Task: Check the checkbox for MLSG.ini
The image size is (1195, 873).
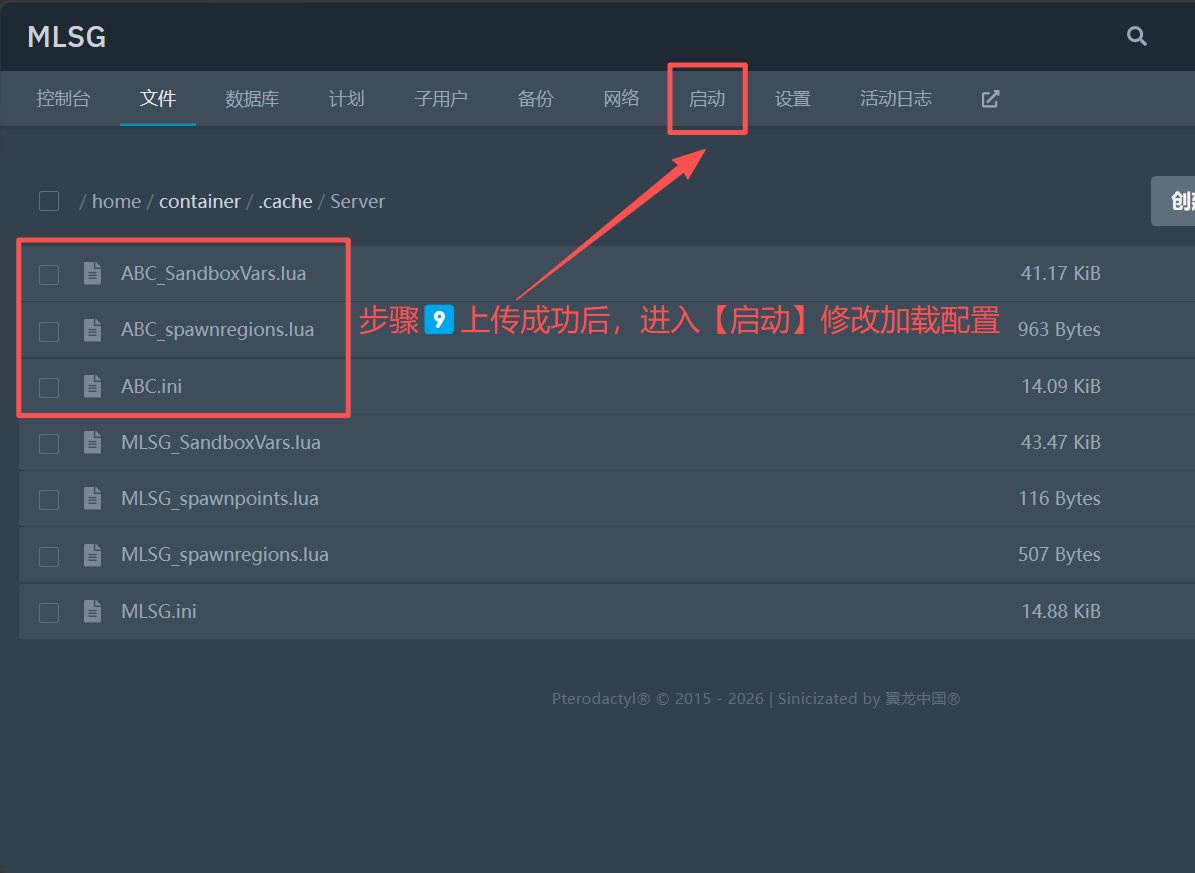Action: pos(49,612)
